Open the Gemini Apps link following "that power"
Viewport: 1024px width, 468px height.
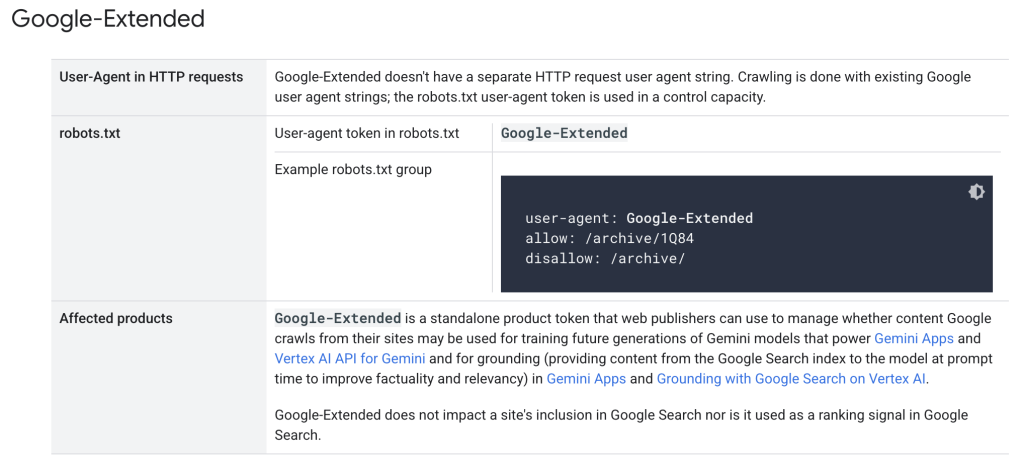click(x=914, y=339)
